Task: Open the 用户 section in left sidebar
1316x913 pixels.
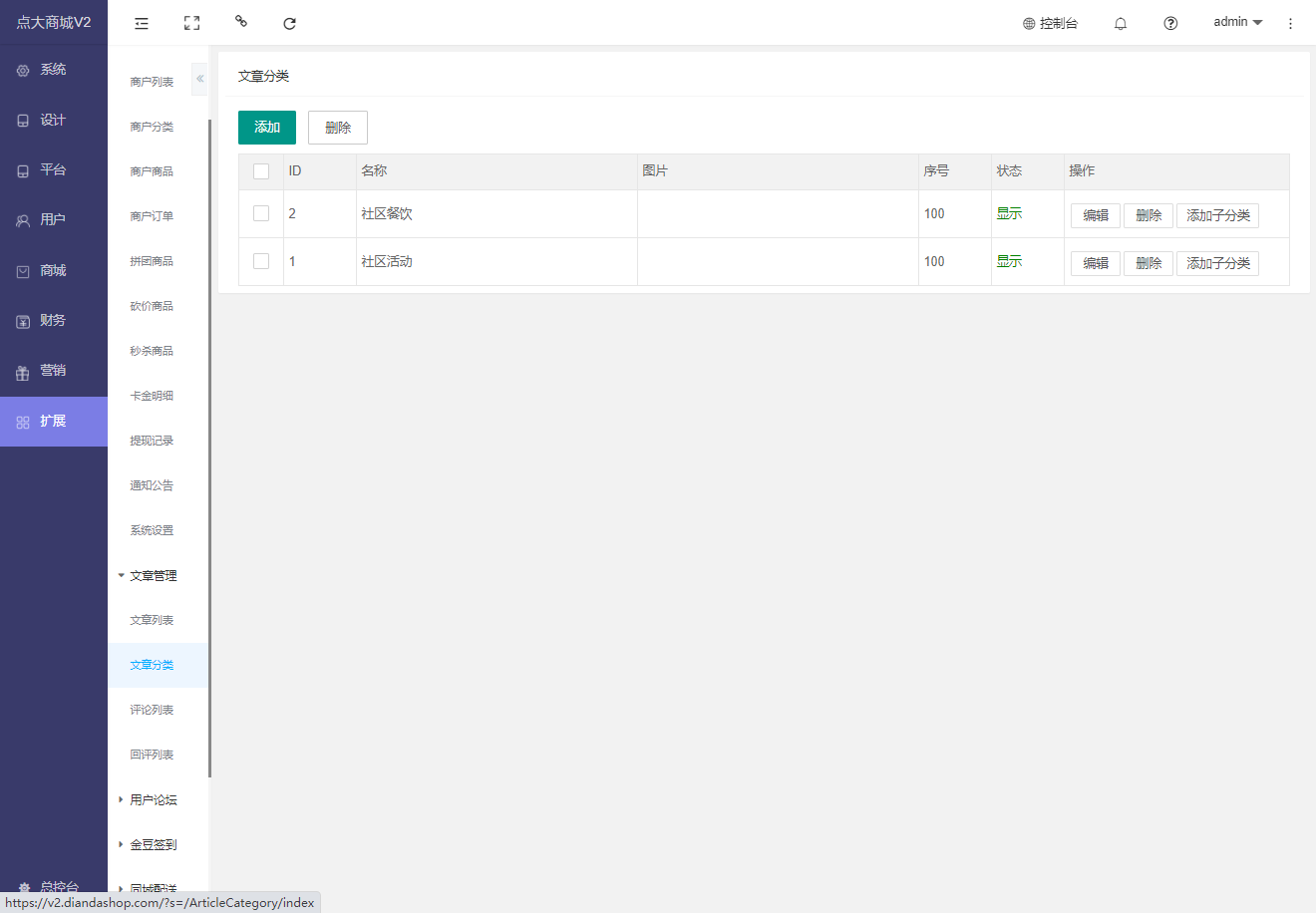Action: click(x=54, y=219)
